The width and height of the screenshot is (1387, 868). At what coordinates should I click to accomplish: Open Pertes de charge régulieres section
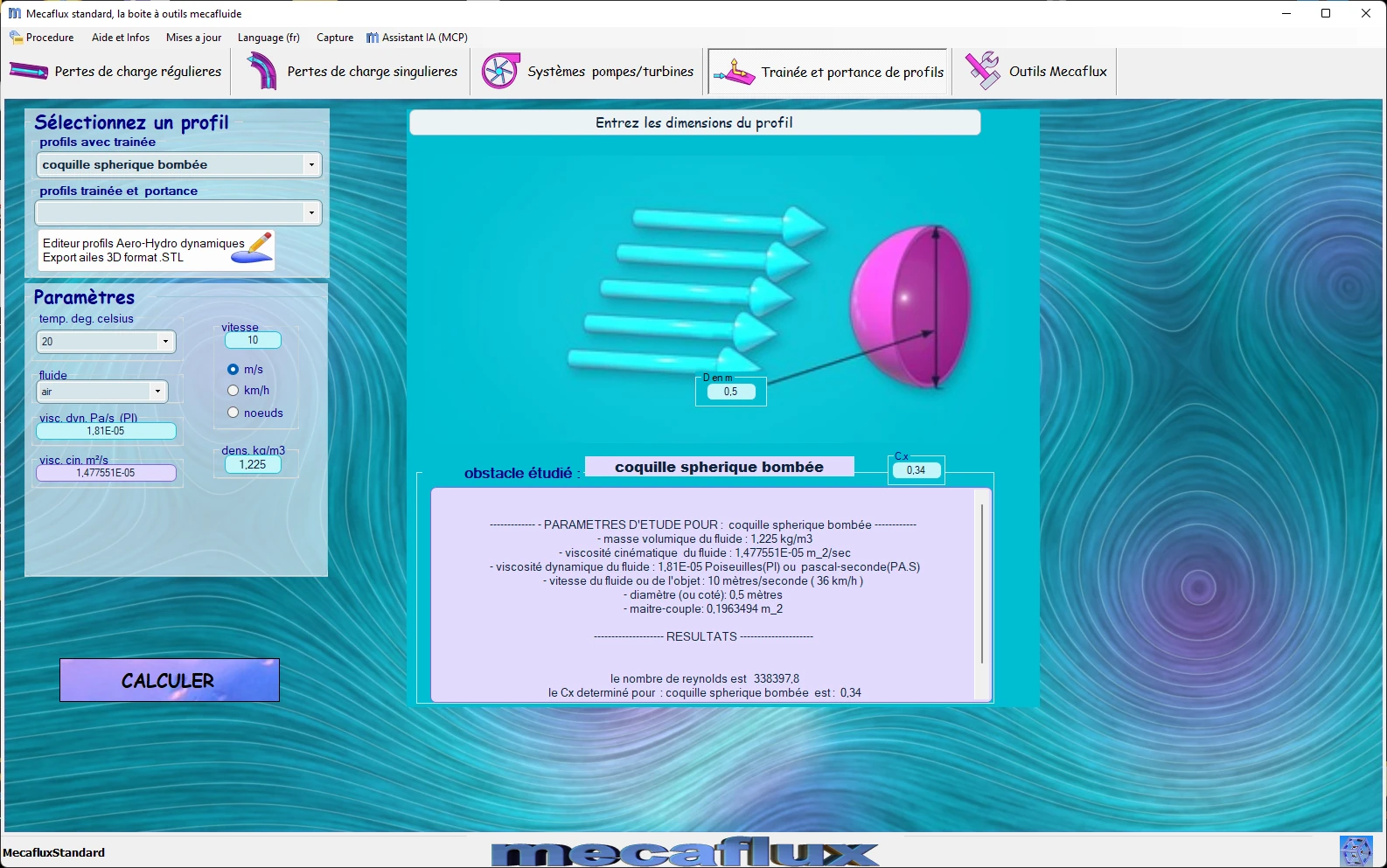coord(115,72)
